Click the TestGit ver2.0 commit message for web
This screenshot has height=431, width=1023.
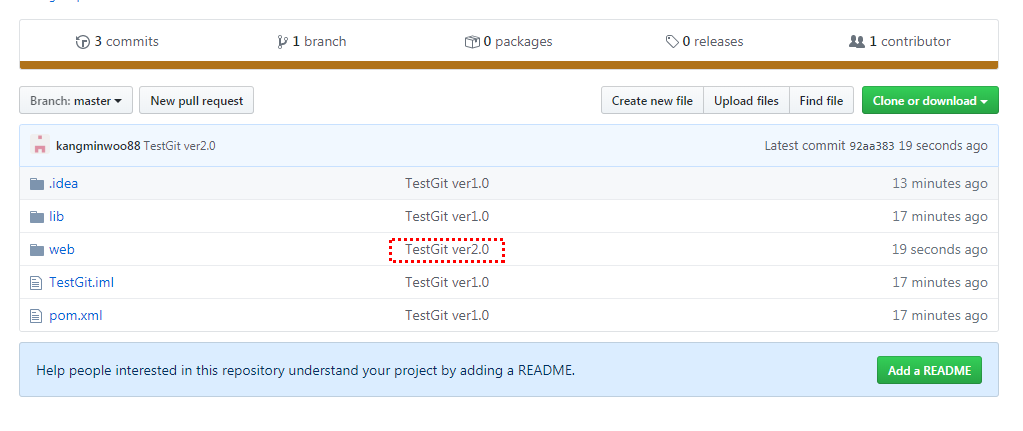pos(447,250)
